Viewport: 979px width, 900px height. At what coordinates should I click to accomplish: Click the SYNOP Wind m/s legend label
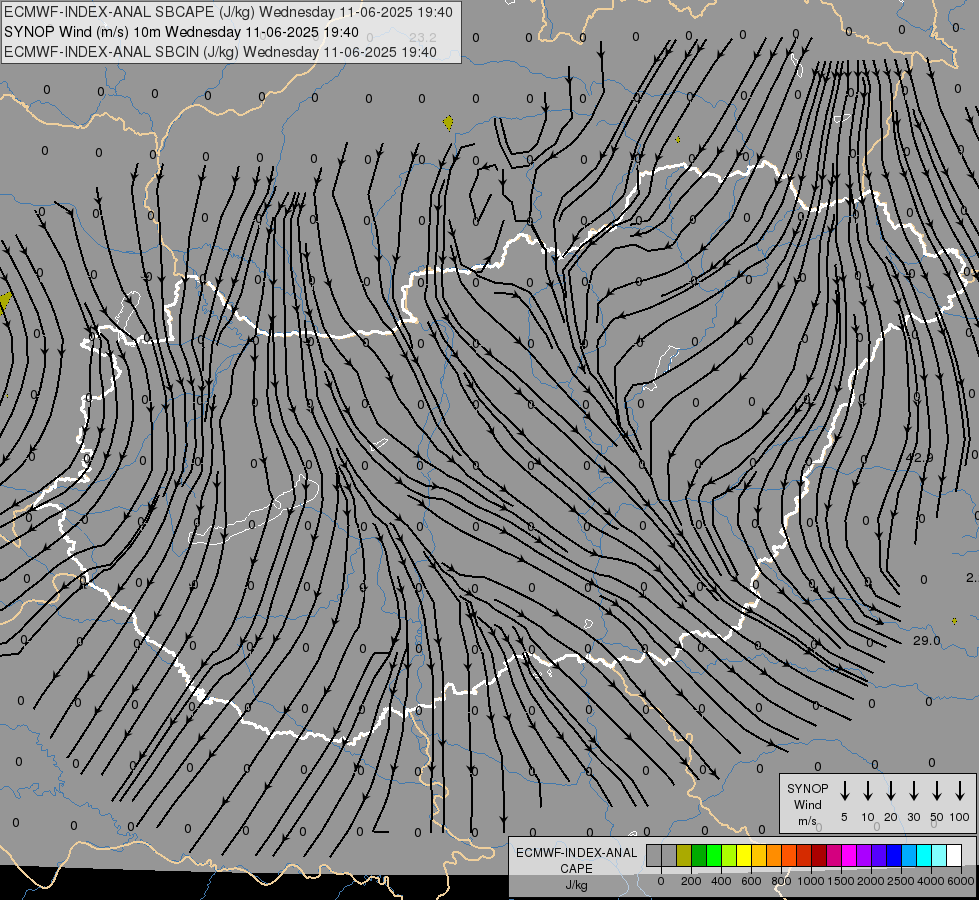[807, 804]
